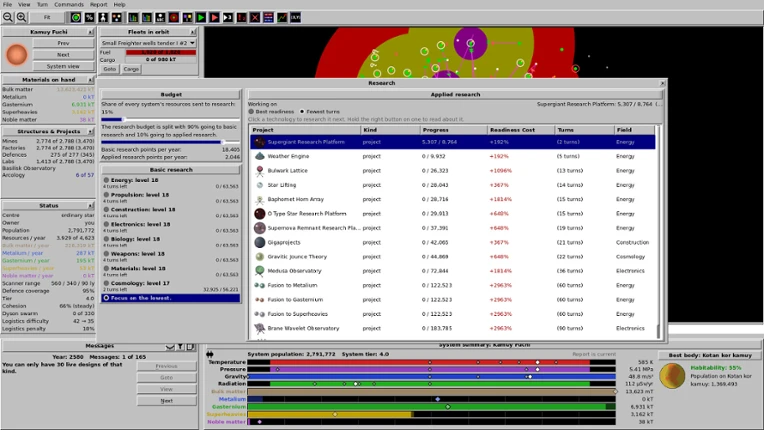Viewport: 764px width, 430px height.
Task: Click the Superheavies bar in system summary
Action: [431, 414]
